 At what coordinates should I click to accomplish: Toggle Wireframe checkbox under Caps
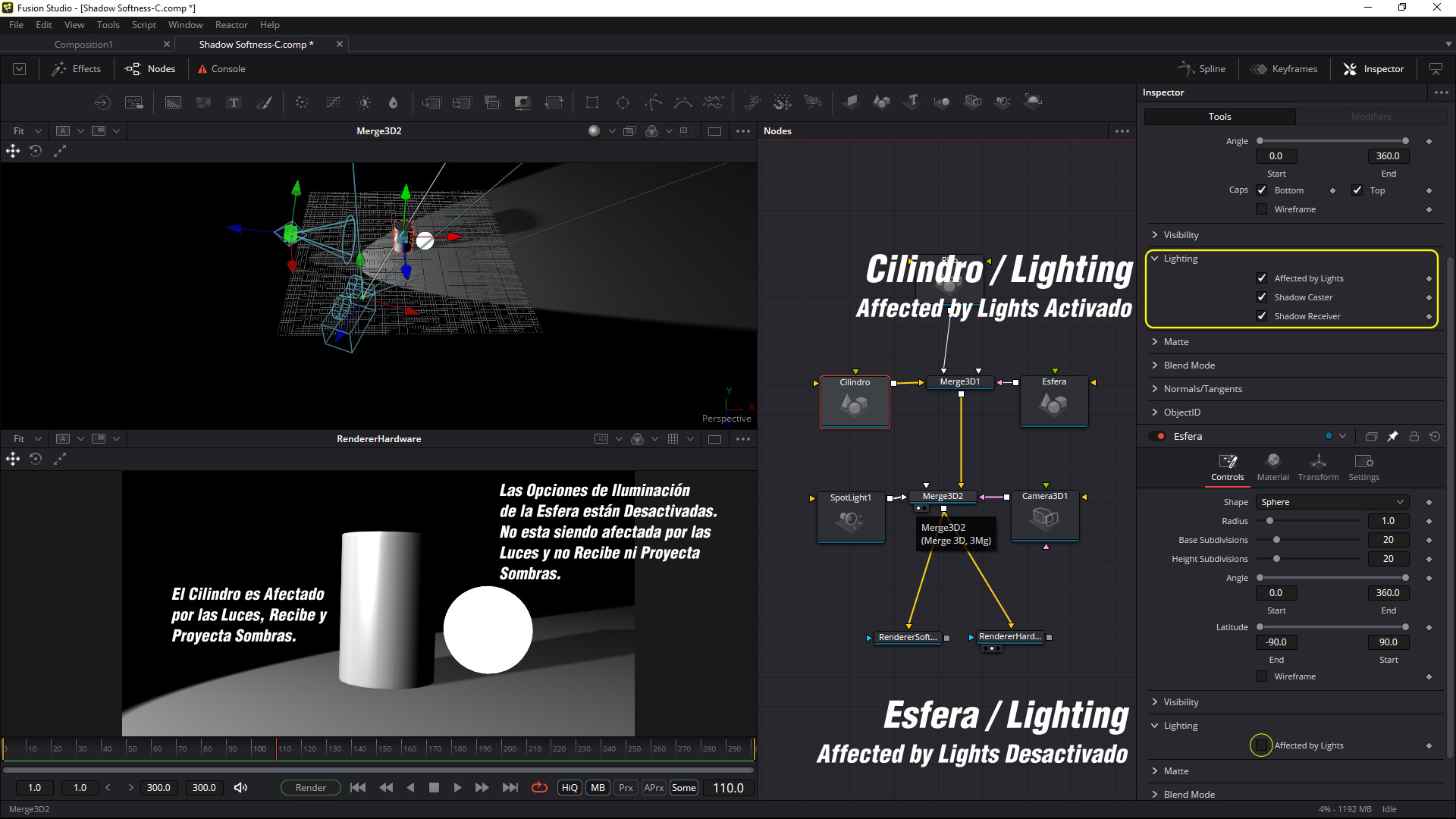[1262, 209]
